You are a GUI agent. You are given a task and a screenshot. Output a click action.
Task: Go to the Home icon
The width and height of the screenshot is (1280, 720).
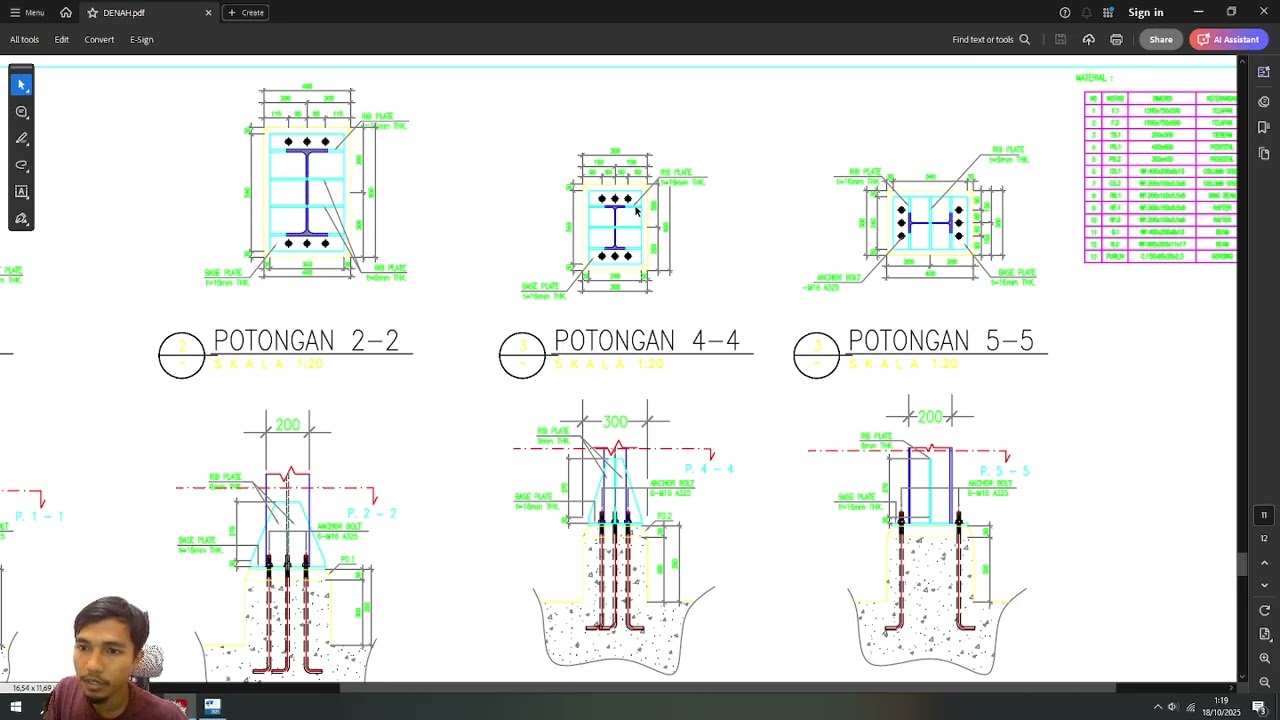click(x=66, y=13)
